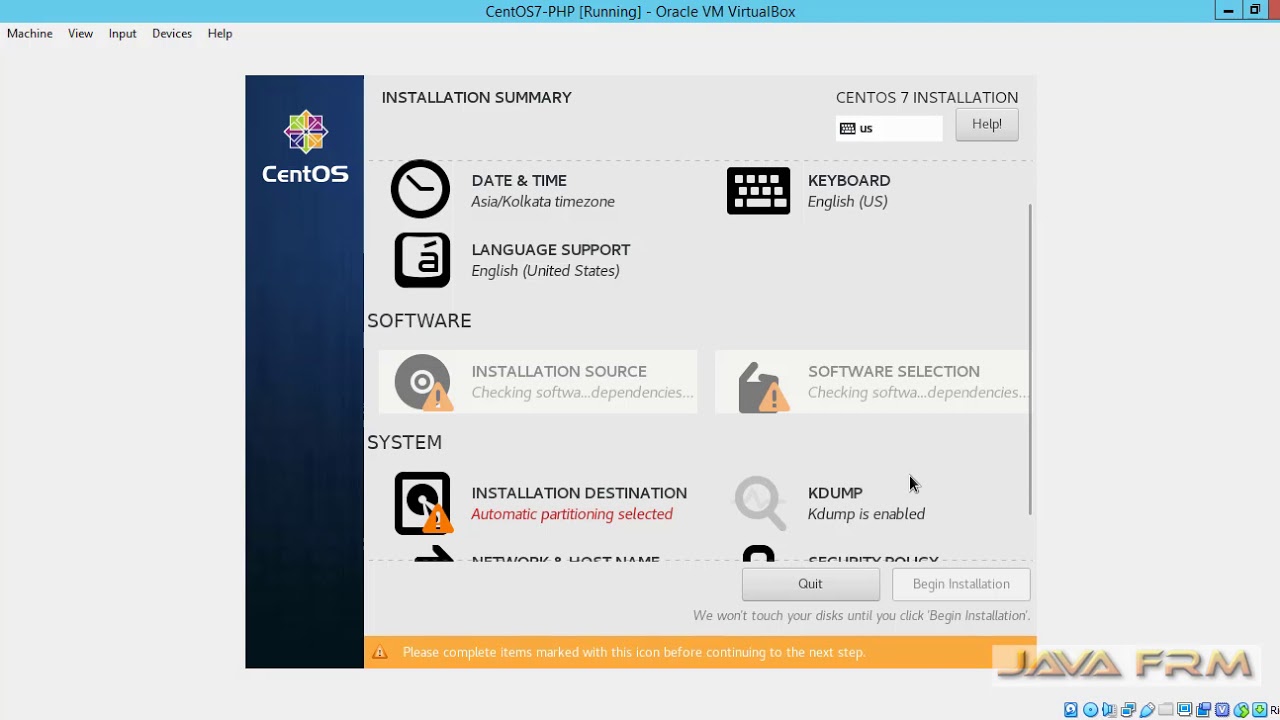Click the us keyboard layout indicator field
Viewport: 1280px width, 720px height.
(x=889, y=128)
